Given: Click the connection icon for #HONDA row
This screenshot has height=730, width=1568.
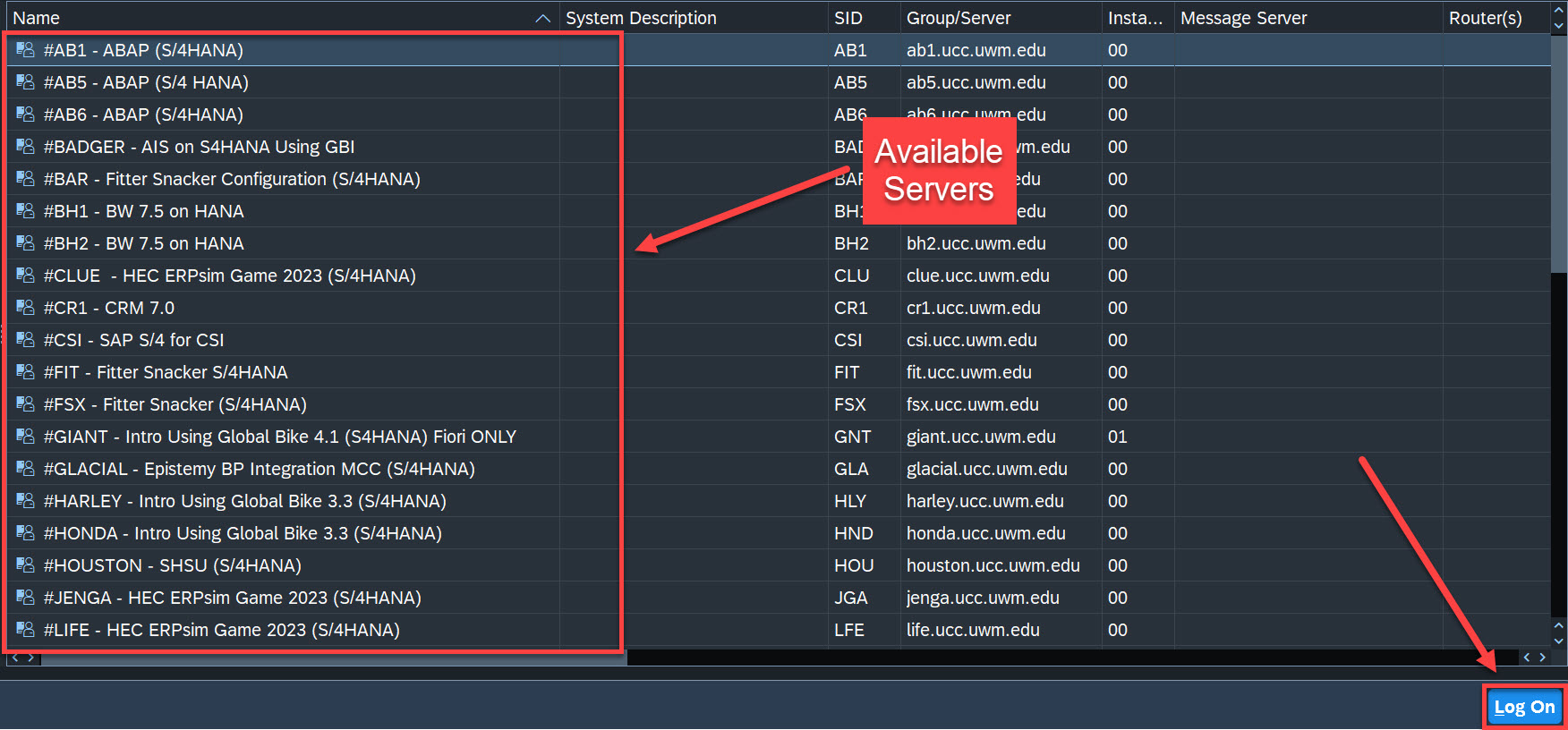Looking at the screenshot, I should [x=25, y=533].
